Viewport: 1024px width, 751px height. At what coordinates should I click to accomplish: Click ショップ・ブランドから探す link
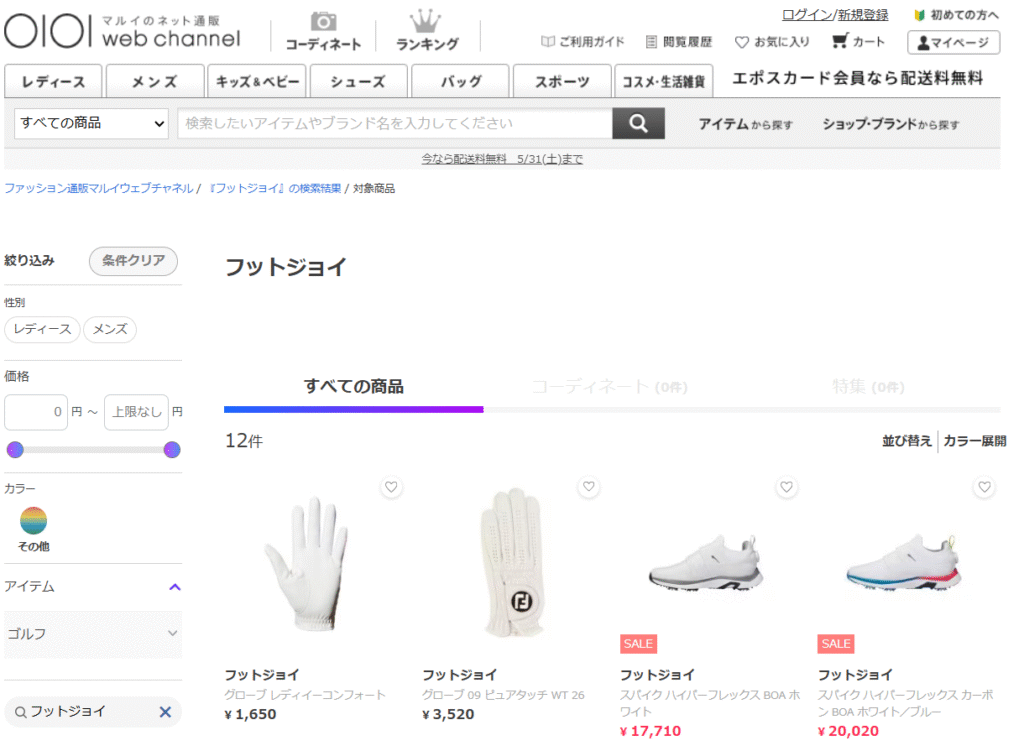point(891,124)
